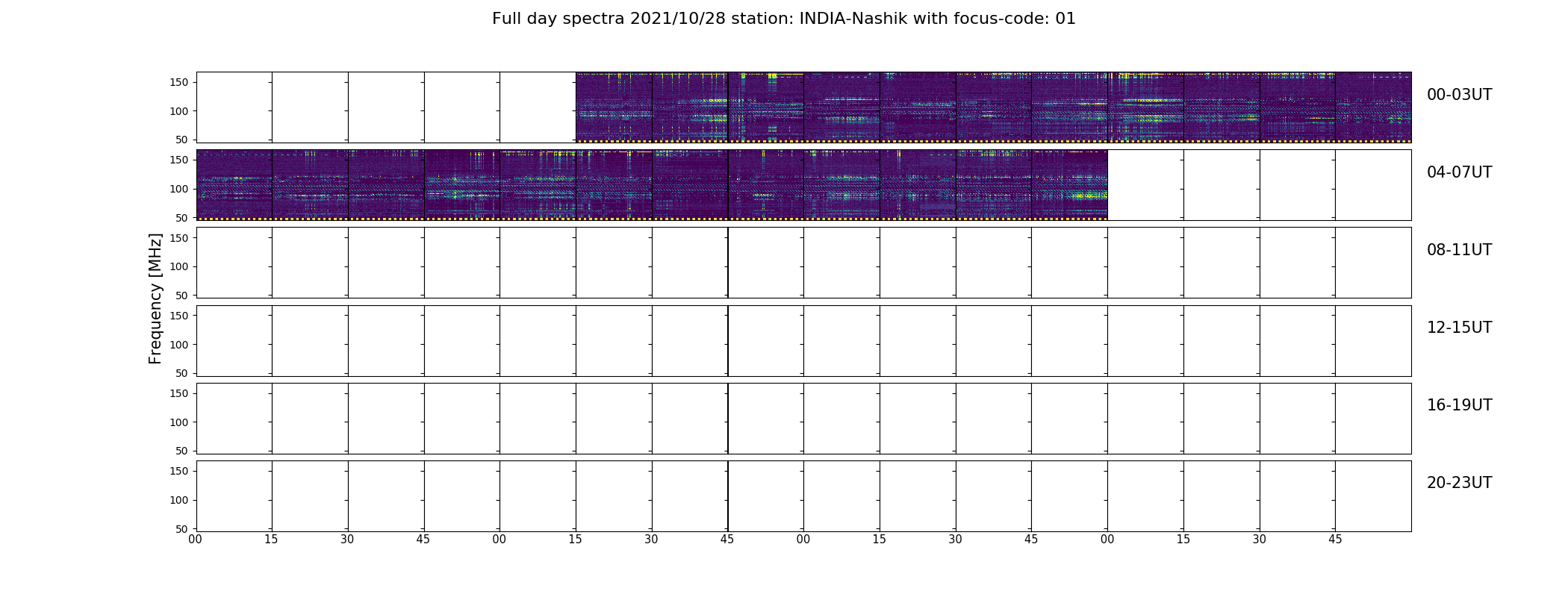Click the 150 tick of the 08-11UT row
Image resolution: width=1568 pixels, height=597 pixels.
pos(178,237)
